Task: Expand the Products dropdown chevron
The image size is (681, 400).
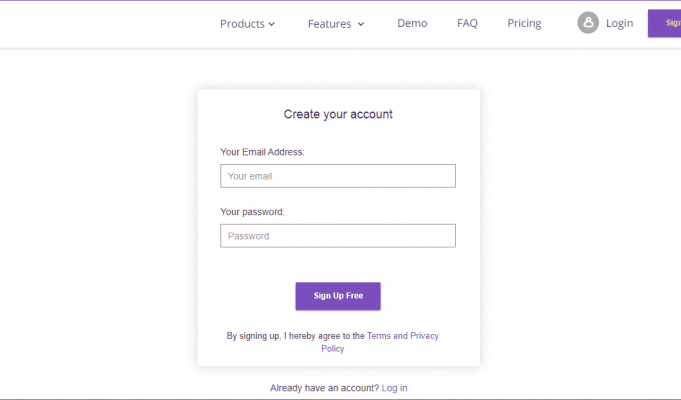Action: [271, 24]
